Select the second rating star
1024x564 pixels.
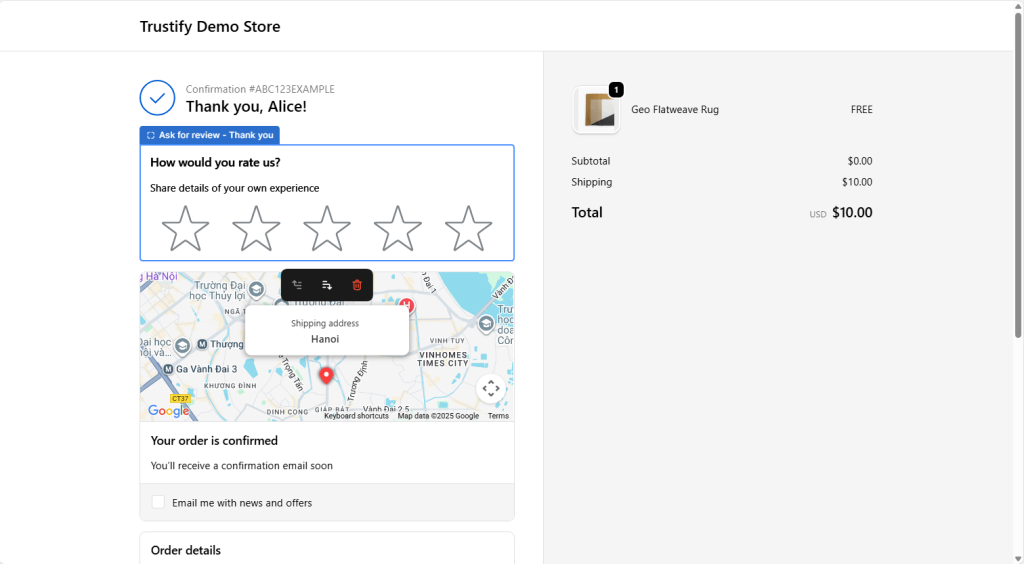[x=256, y=229]
